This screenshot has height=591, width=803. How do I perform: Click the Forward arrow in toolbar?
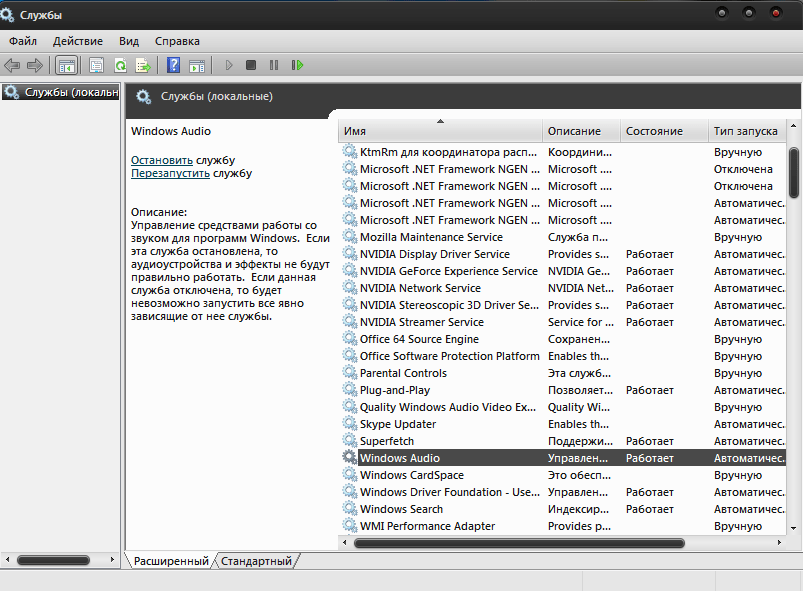pyautogui.click(x=34, y=65)
